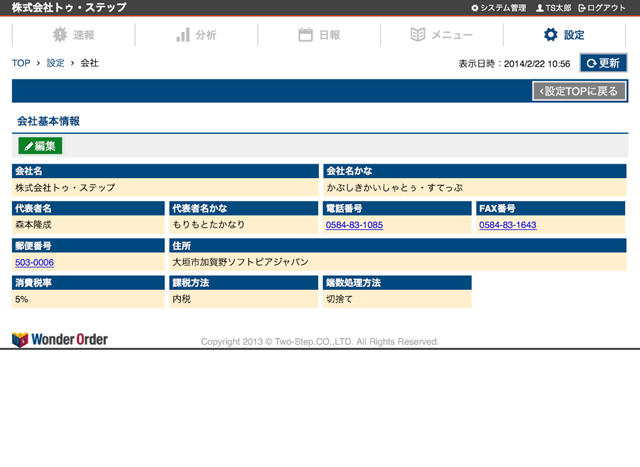The width and height of the screenshot is (640, 467).
Task: Click the ログアウト logout icon
Action: pyautogui.click(x=583, y=8)
